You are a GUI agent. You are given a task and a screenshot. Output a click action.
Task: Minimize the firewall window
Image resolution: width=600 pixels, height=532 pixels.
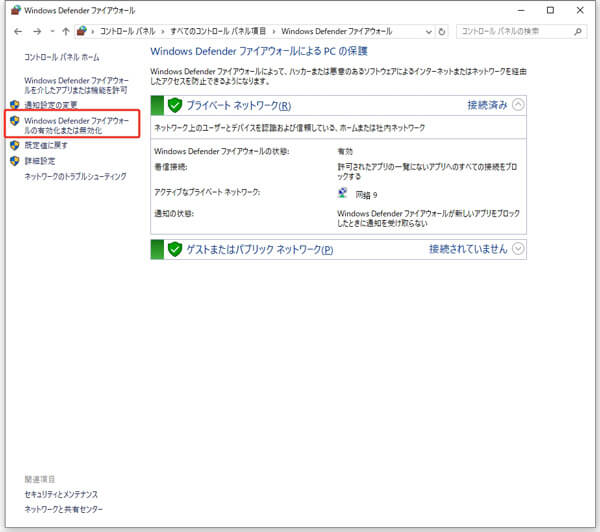pos(521,10)
